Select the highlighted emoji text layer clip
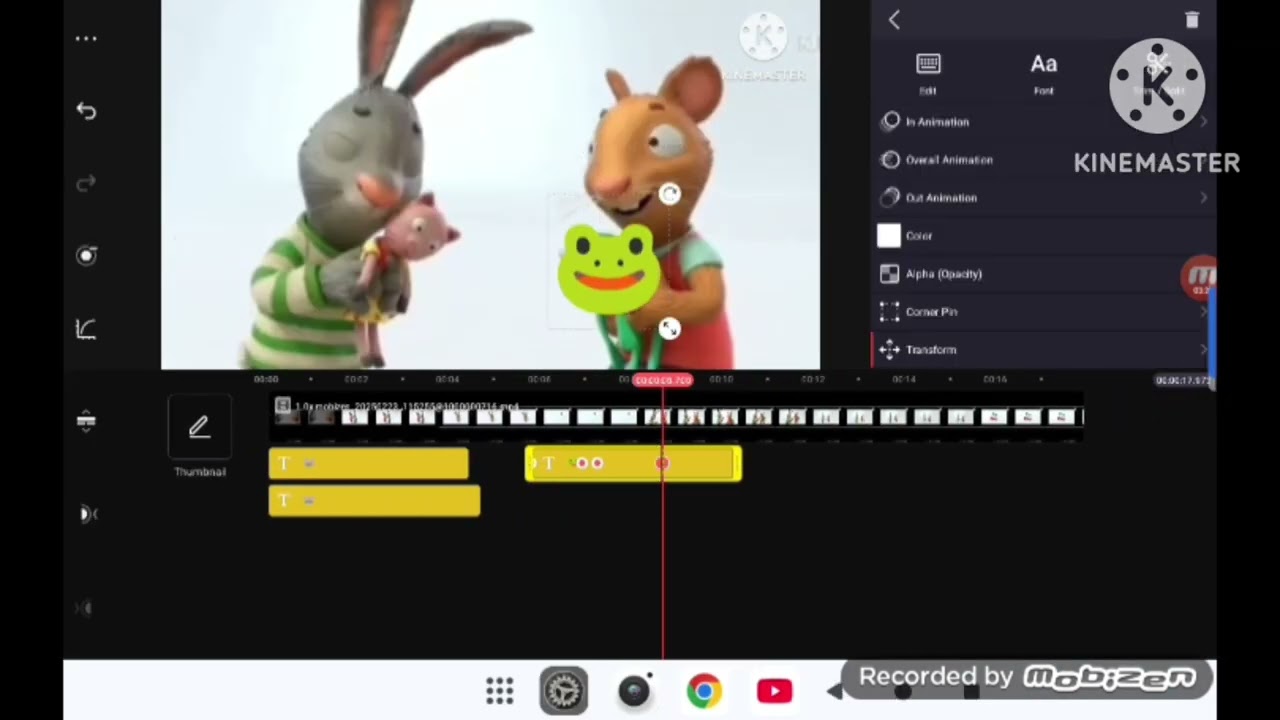1280x720 pixels. pos(633,463)
